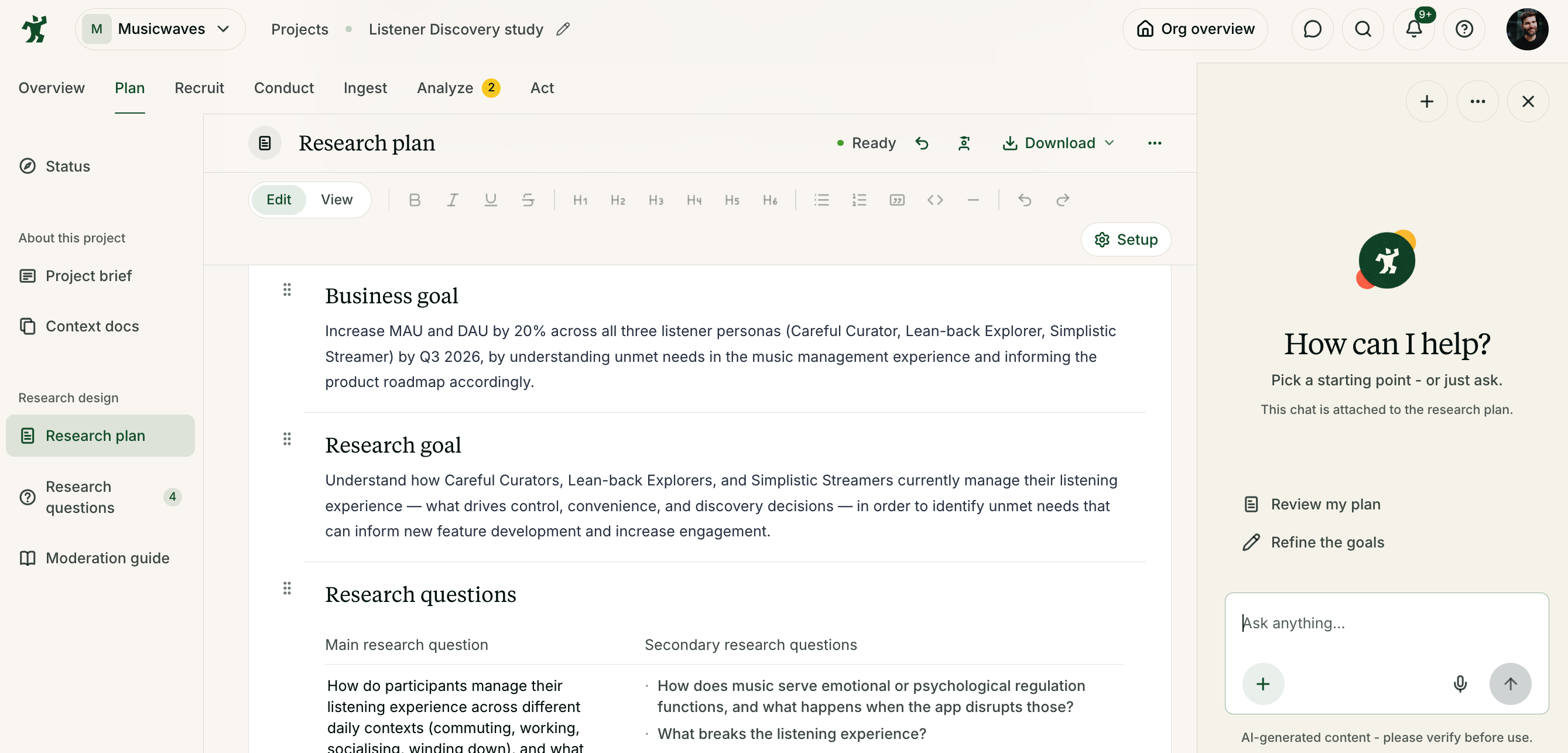Open the Setup button
Viewport: 1568px width, 753px height.
[1126, 239]
